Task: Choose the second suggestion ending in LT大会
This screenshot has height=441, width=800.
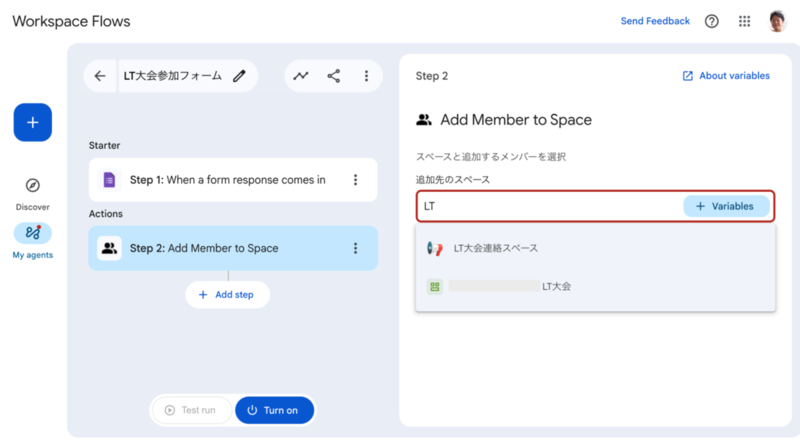Action: click(x=595, y=286)
